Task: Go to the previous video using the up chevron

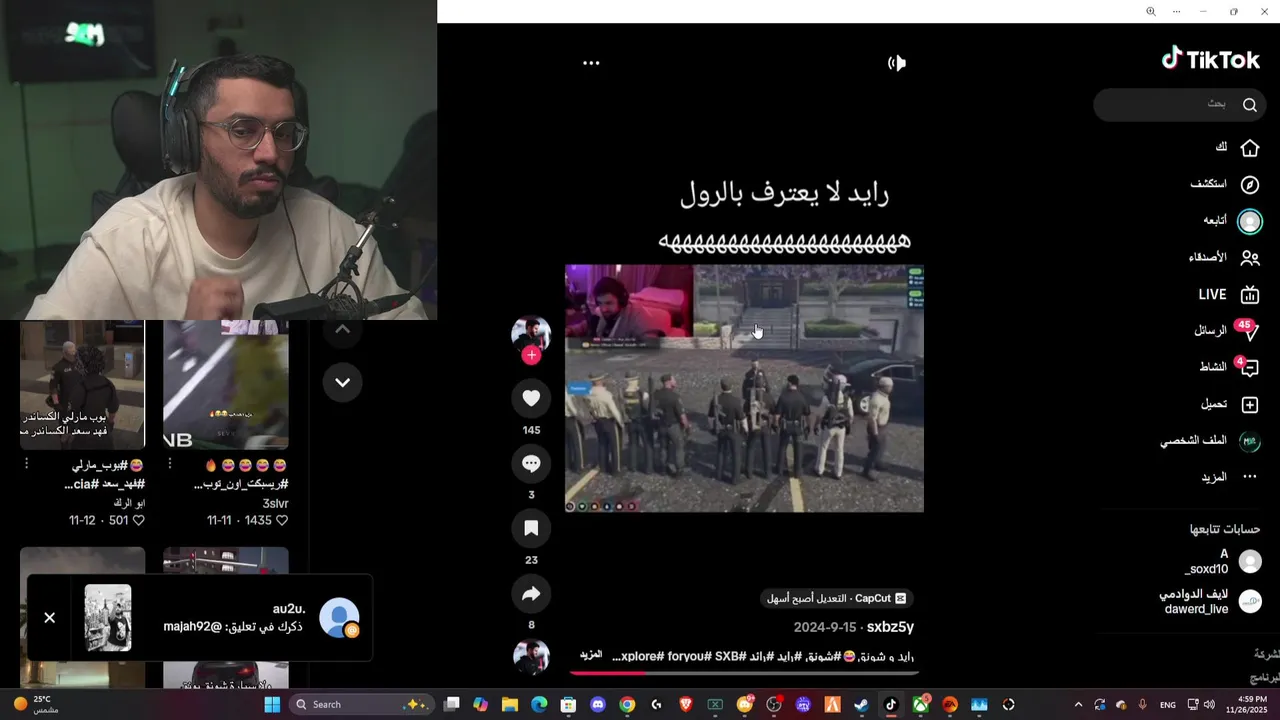Action: point(342,329)
